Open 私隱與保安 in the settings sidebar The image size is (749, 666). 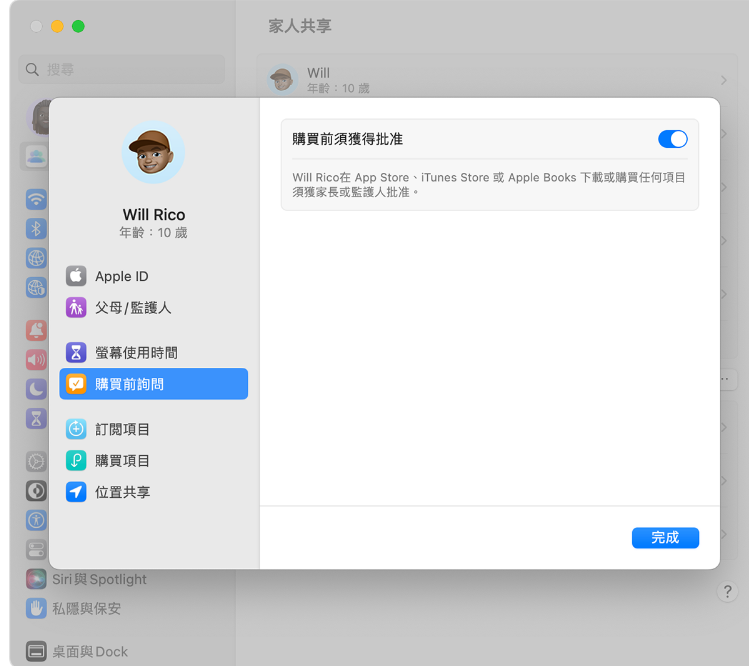74,609
